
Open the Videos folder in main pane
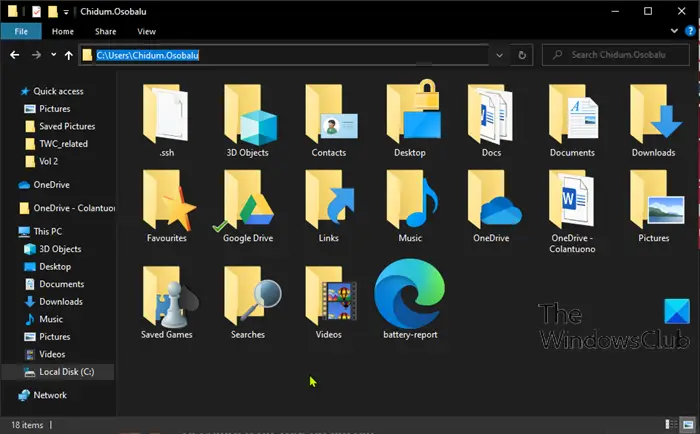click(328, 300)
